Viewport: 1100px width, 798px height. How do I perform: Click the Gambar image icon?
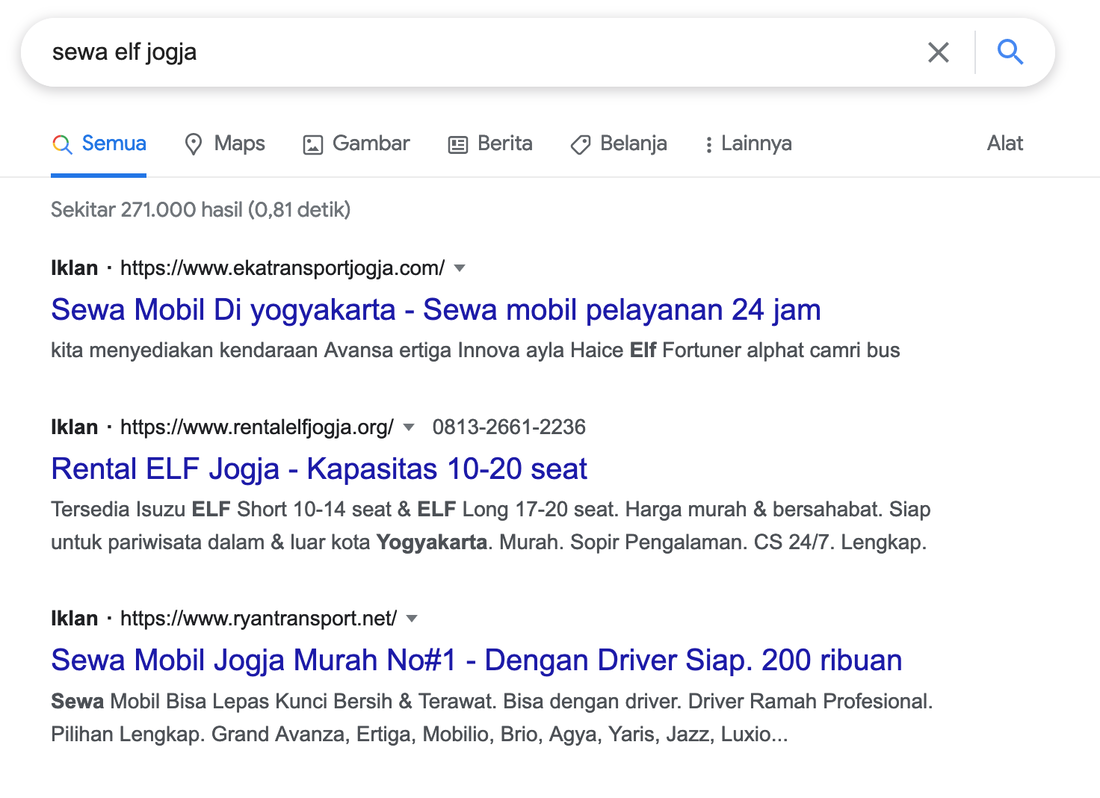click(313, 145)
